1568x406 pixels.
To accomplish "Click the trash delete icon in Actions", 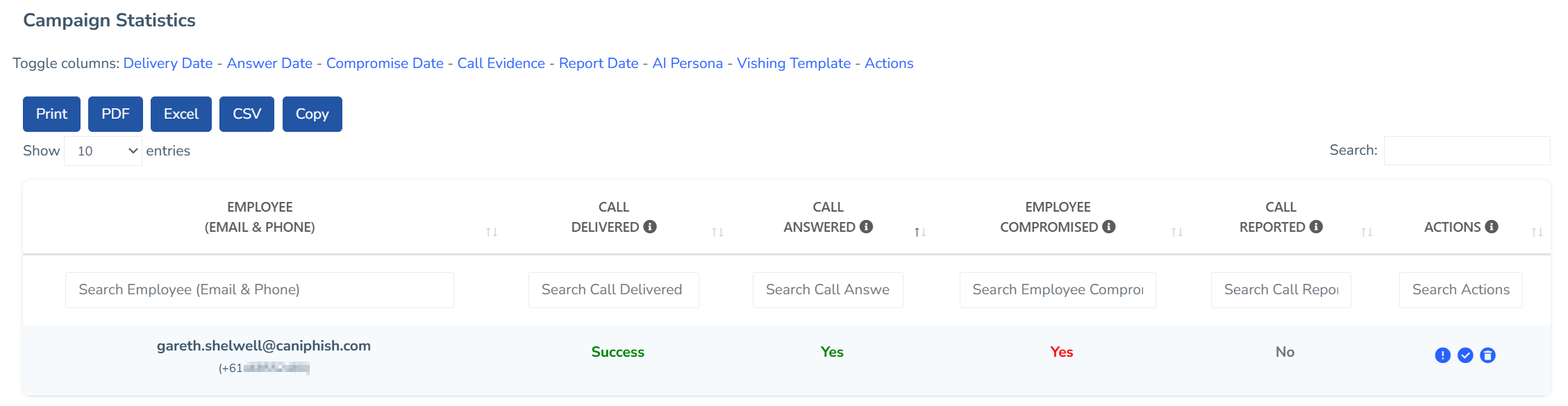I will click(1487, 355).
